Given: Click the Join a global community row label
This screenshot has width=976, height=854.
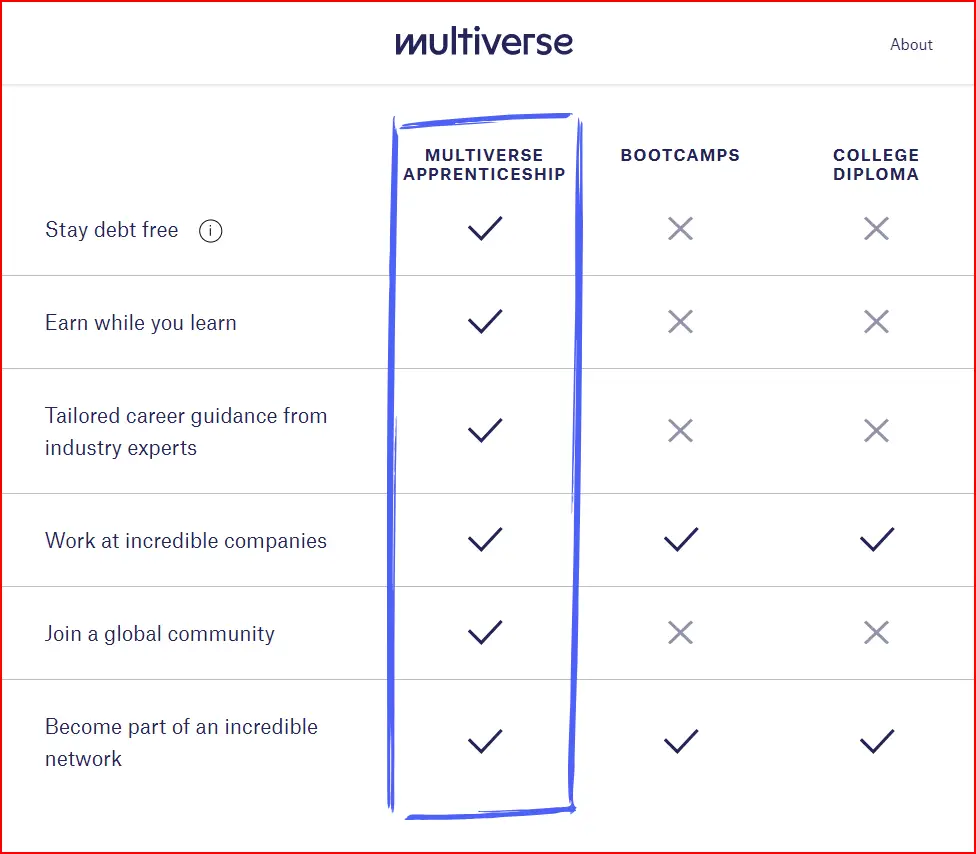Looking at the screenshot, I should pyautogui.click(x=160, y=634).
